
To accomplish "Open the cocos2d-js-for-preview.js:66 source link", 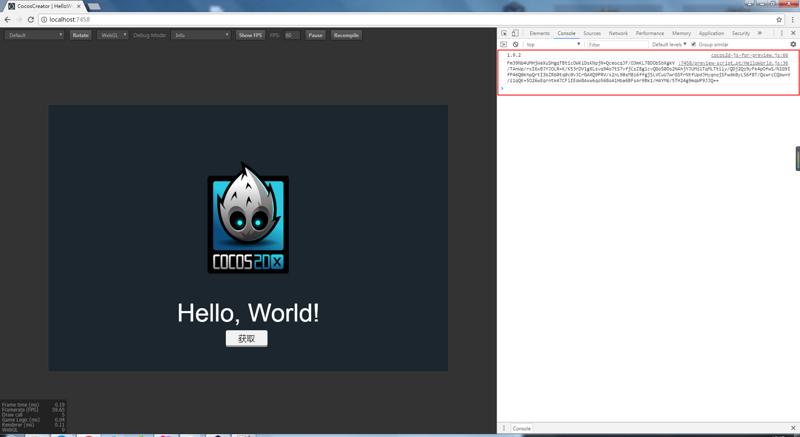I will [x=749, y=55].
